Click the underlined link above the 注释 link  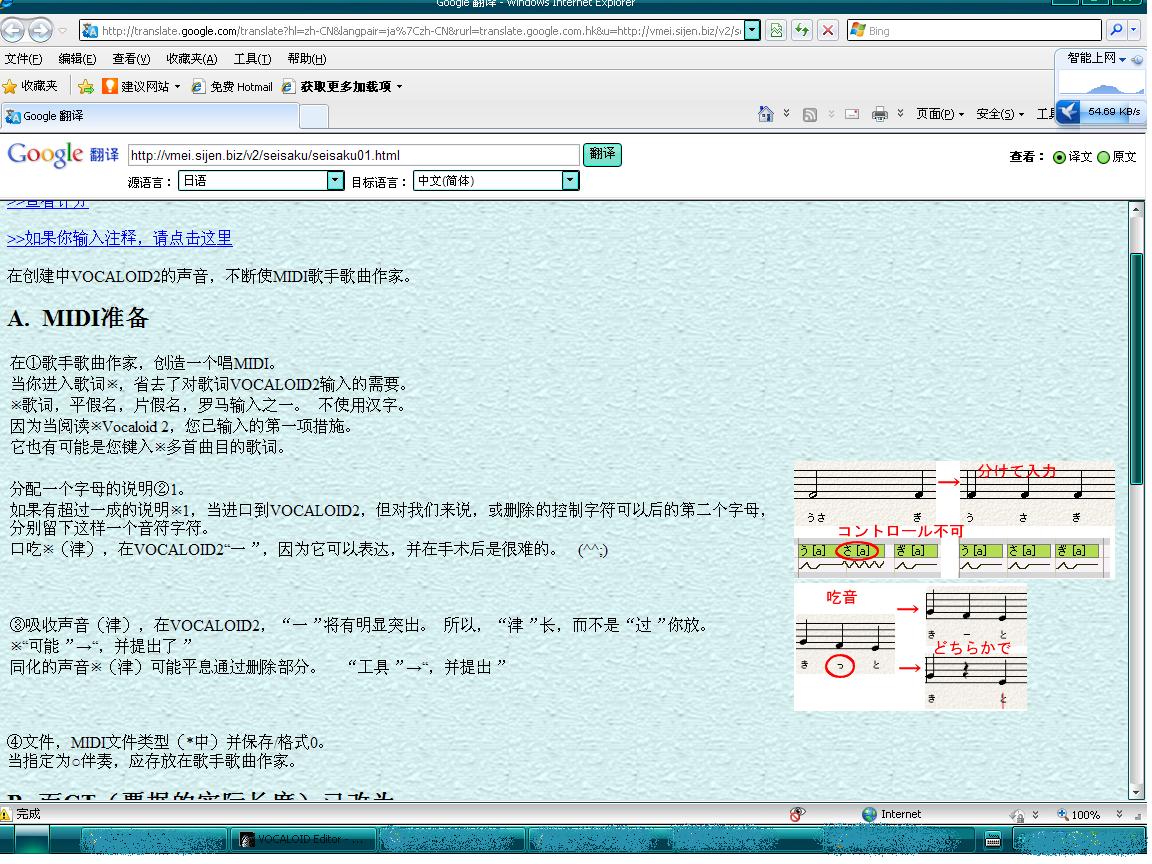(x=48, y=203)
